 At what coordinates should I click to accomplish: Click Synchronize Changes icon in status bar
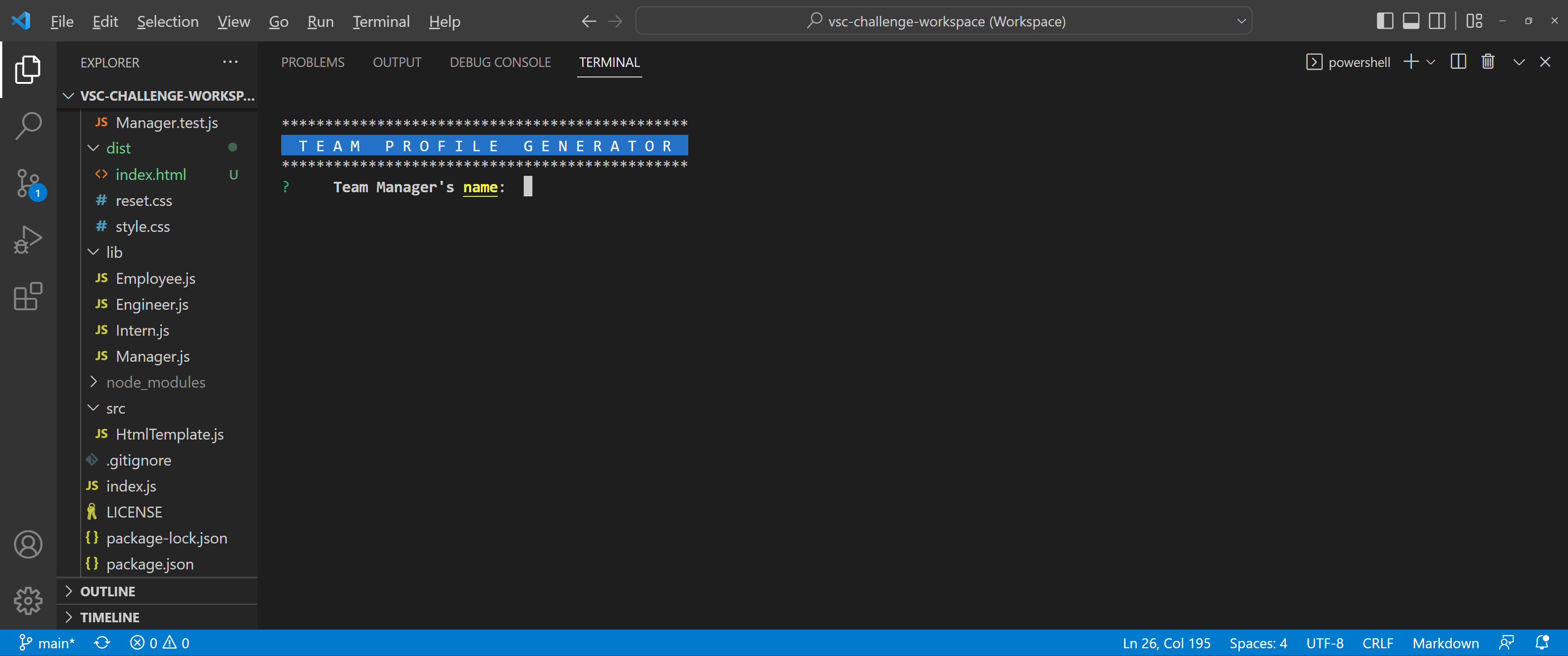102,643
